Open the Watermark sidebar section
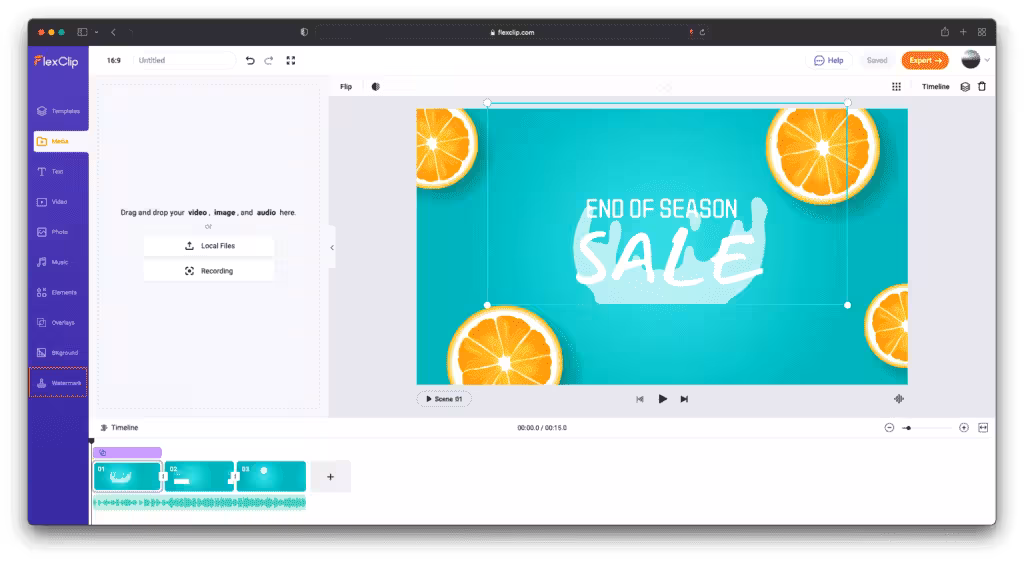 pyautogui.click(x=58, y=382)
